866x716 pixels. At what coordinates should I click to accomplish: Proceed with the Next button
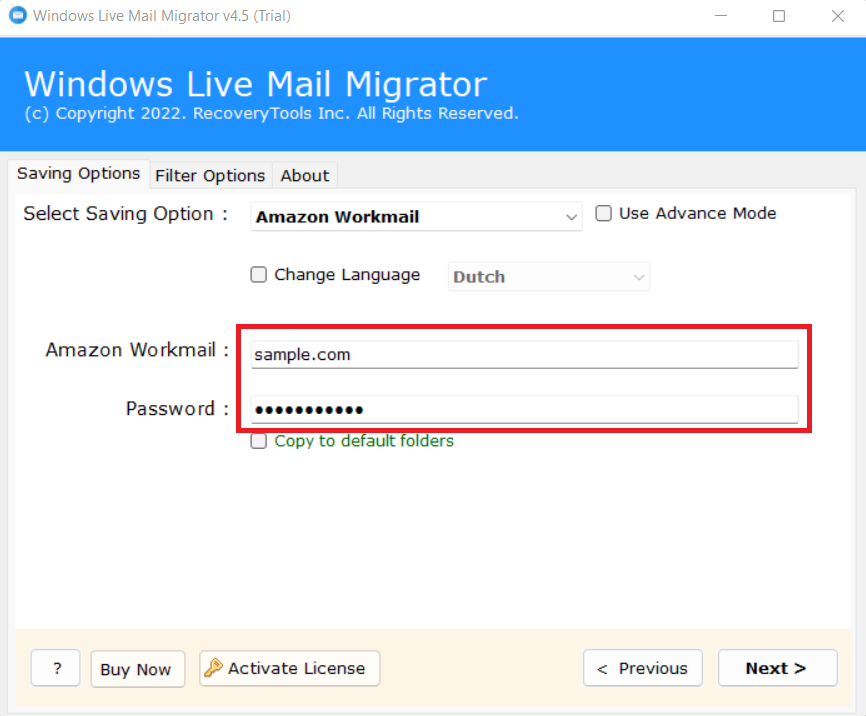(778, 668)
